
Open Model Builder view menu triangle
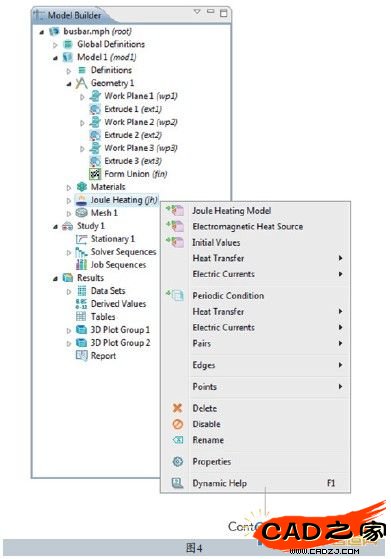(x=197, y=12)
